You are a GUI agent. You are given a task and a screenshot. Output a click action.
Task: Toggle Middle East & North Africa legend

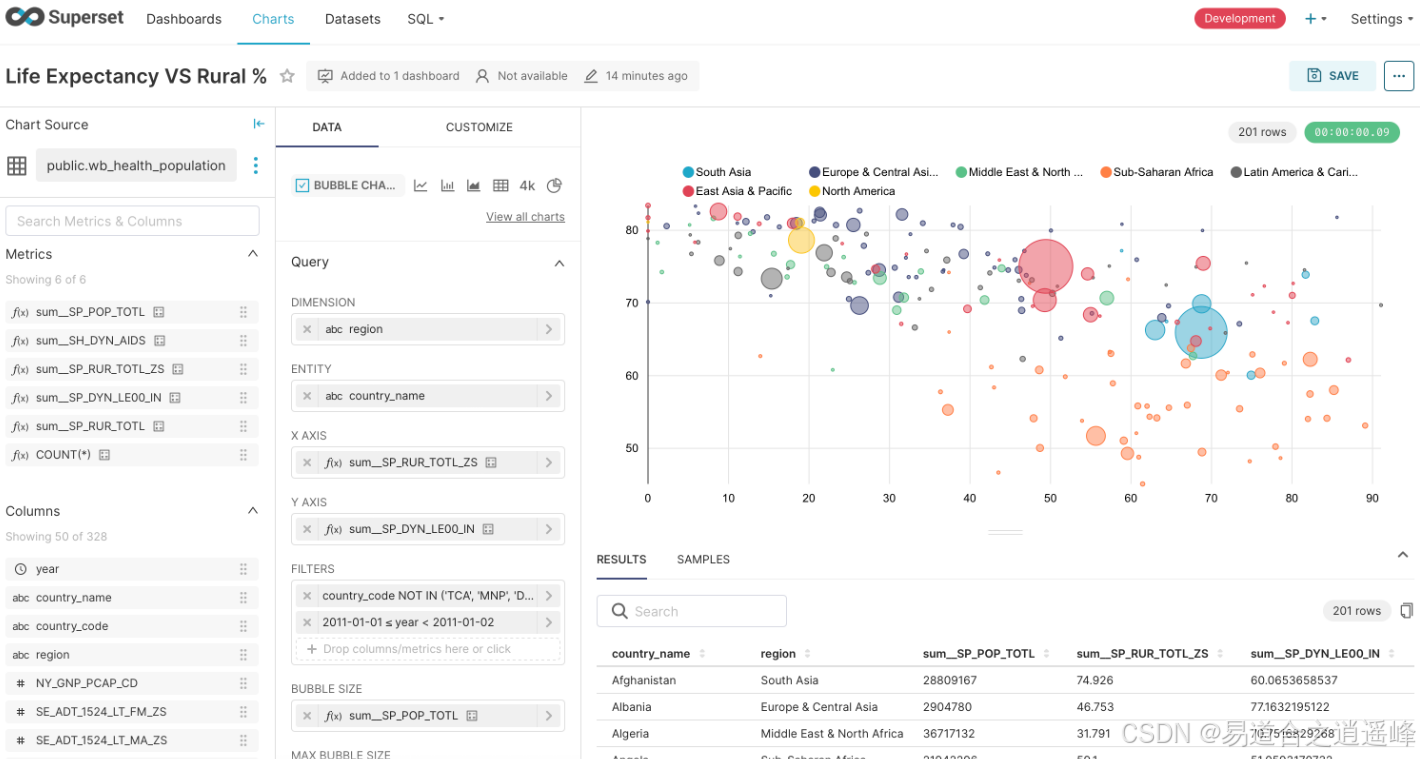coord(1019,172)
